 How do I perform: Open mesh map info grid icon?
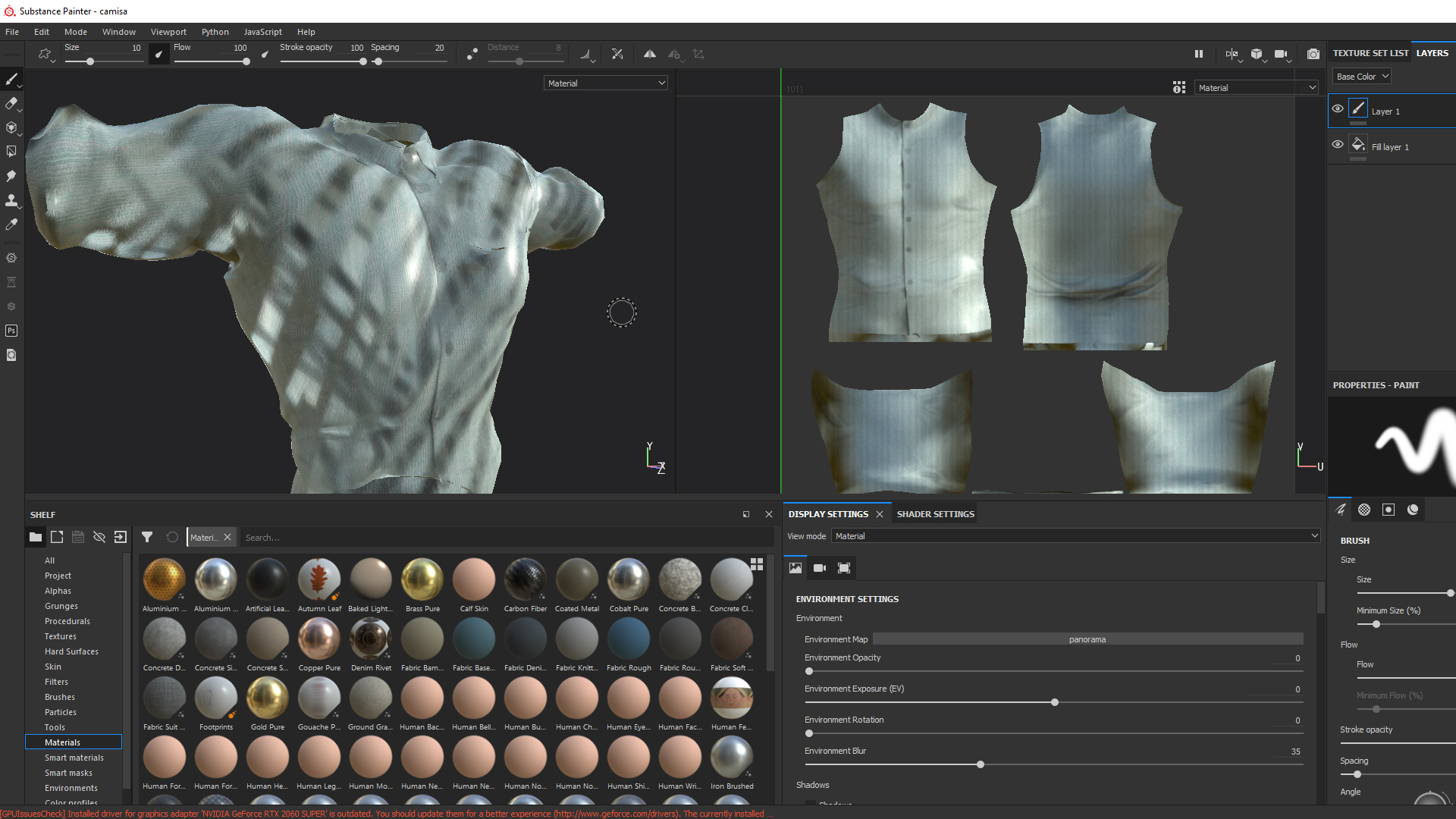(1179, 88)
